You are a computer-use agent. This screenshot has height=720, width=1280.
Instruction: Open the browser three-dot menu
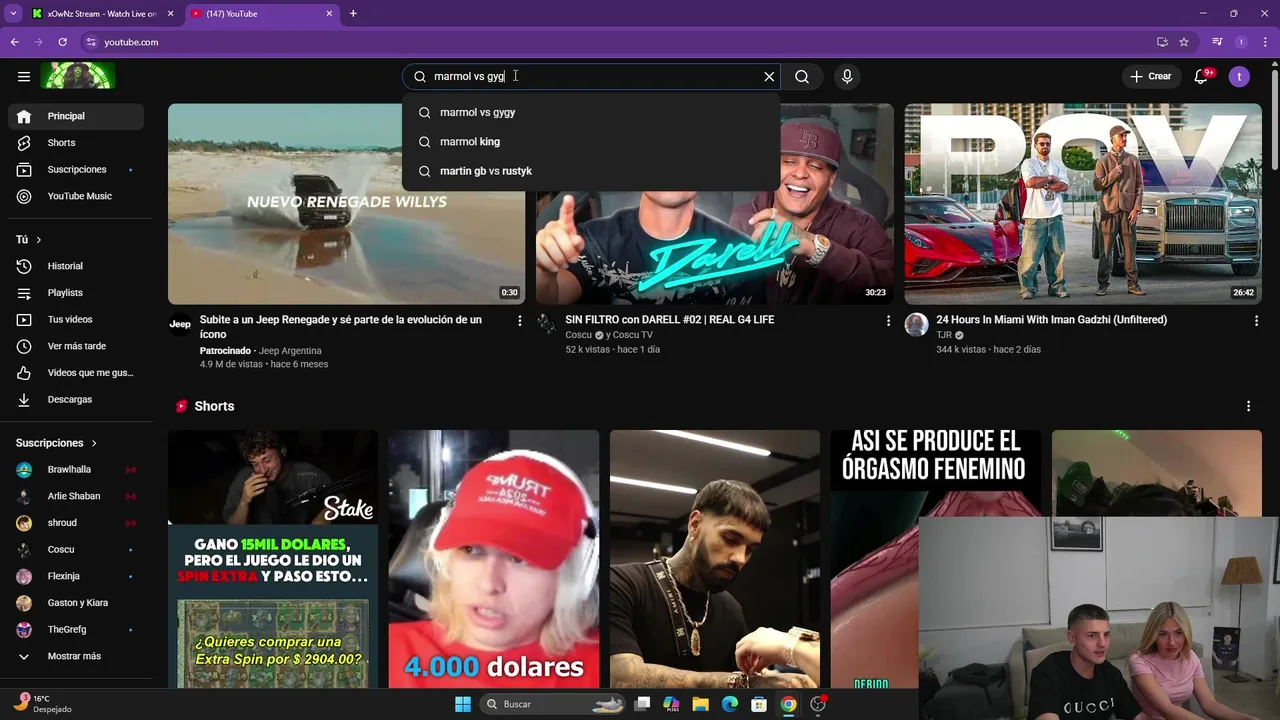click(1264, 42)
